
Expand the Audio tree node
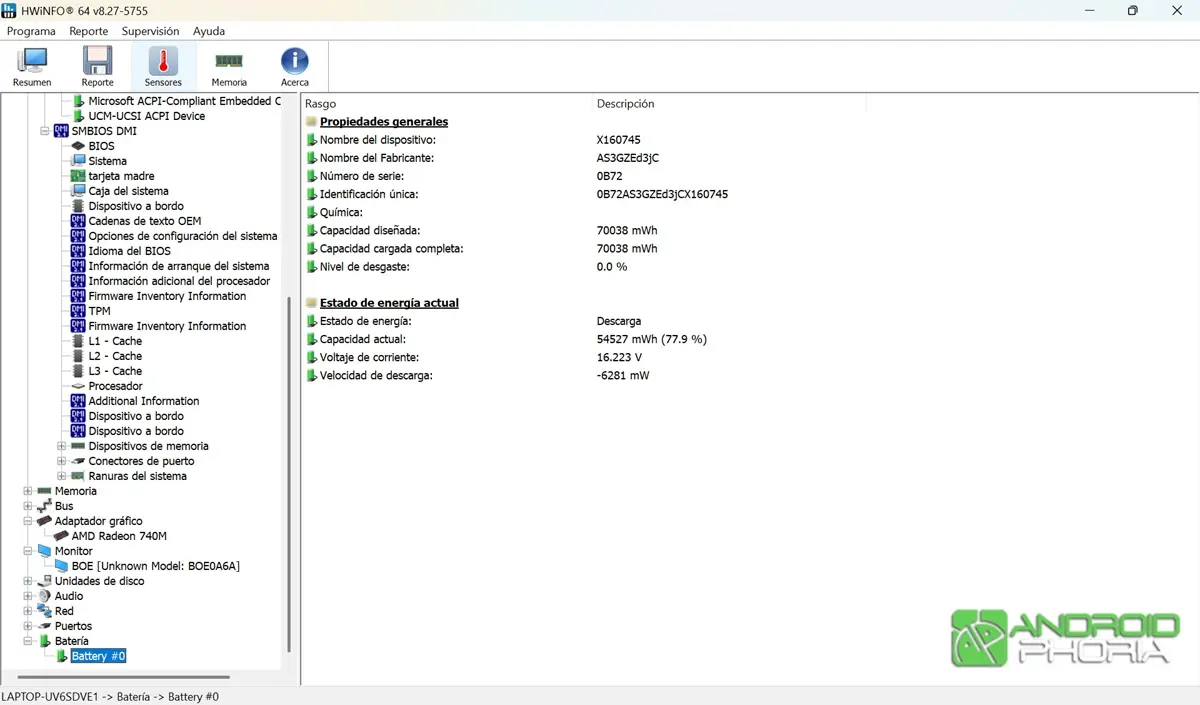tap(28, 596)
